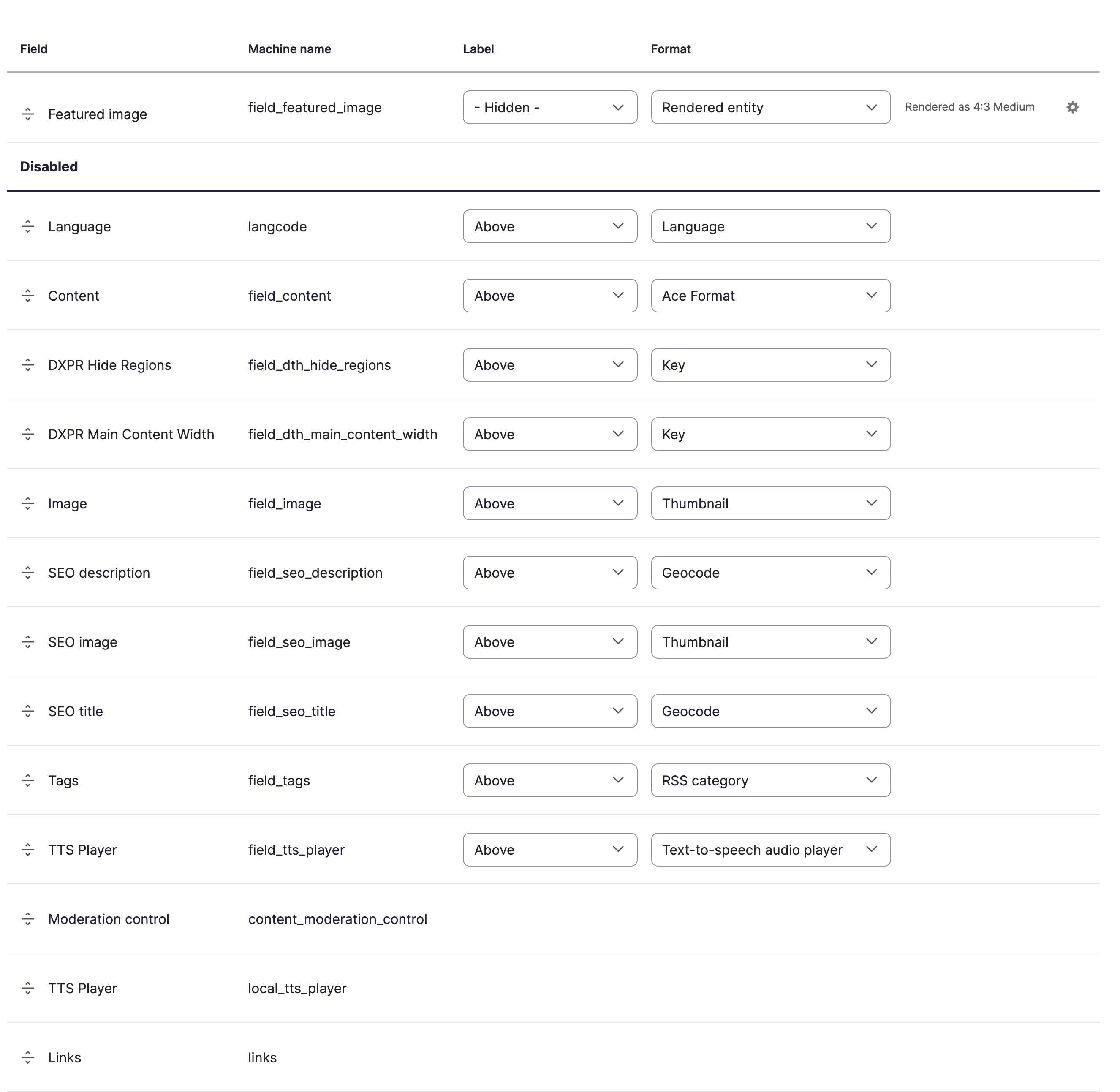The width and height of the screenshot is (1120, 1092).
Task: Click the SEO description row drag handle
Action: point(27,573)
